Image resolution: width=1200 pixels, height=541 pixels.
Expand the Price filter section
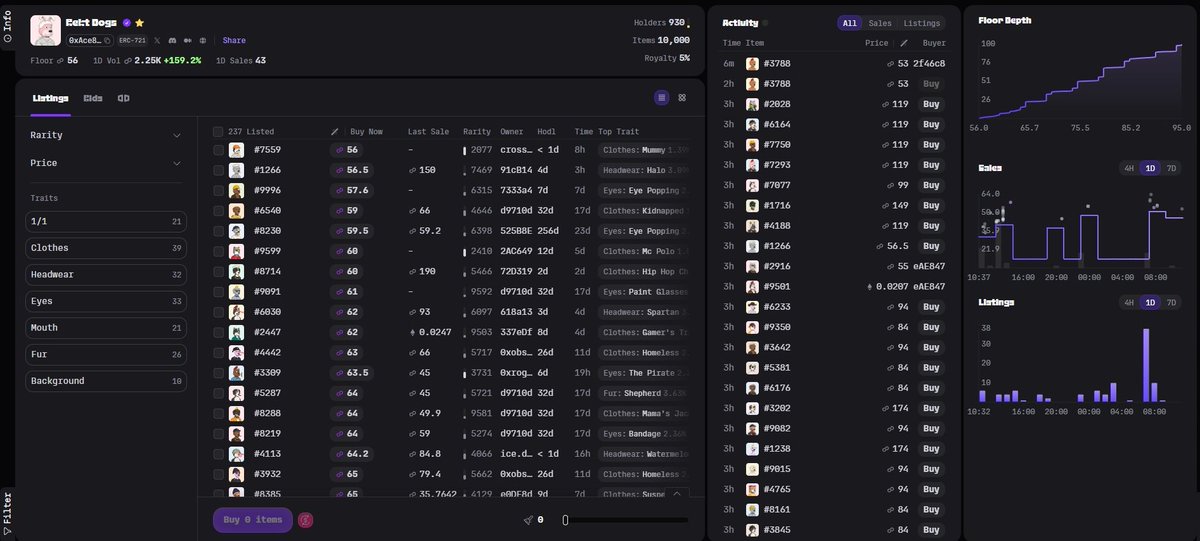click(x=106, y=163)
